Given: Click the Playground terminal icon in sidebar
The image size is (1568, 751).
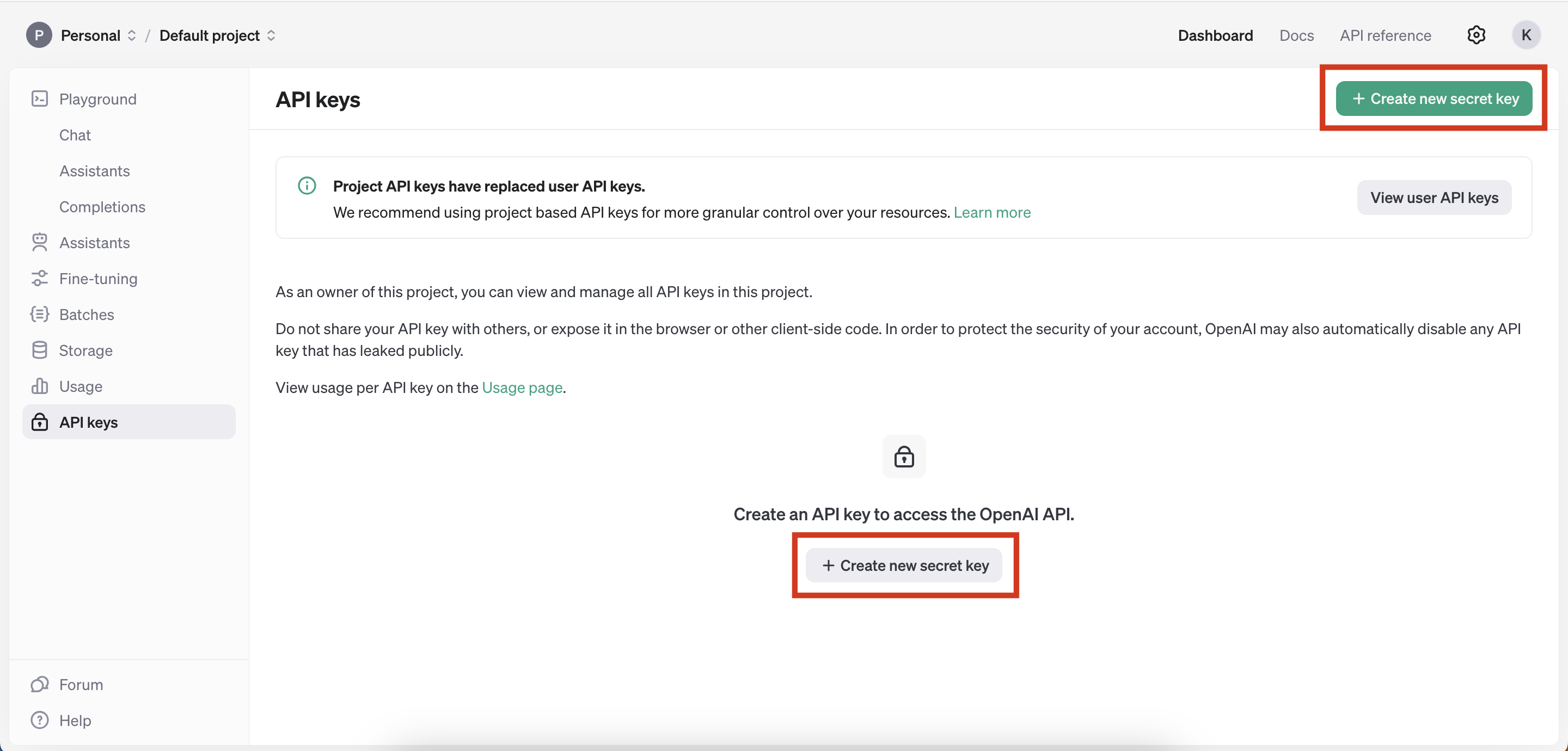Looking at the screenshot, I should 40,99.
